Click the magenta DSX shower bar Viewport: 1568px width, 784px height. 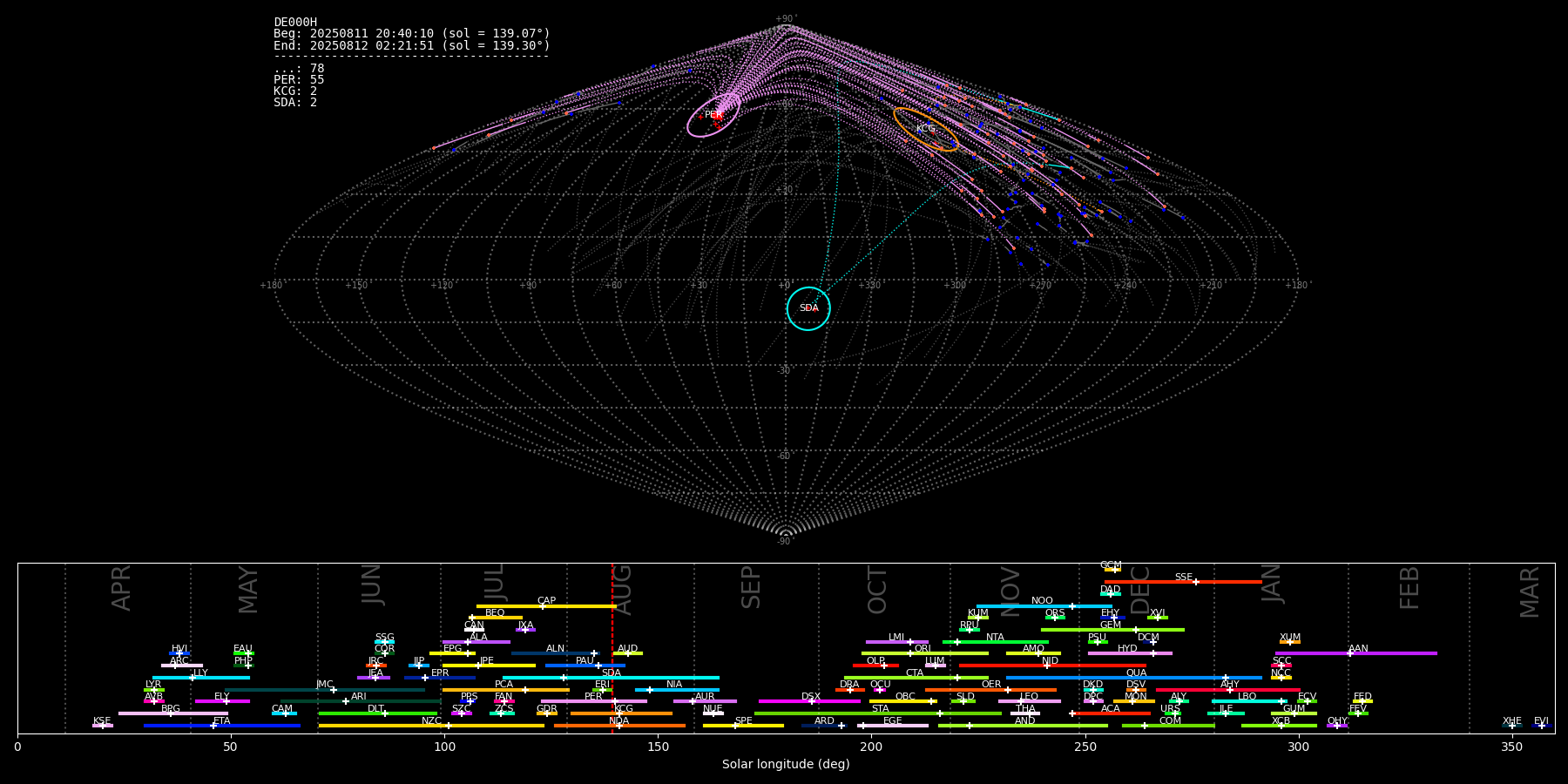[x=809, y=701]
